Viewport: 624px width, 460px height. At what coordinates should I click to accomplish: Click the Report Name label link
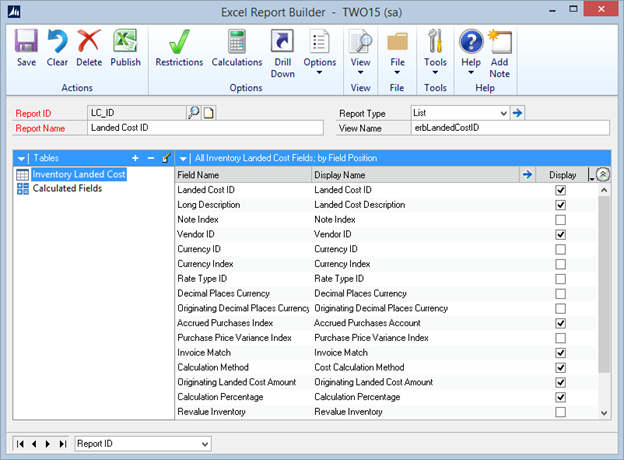click(x=40, y=129)
